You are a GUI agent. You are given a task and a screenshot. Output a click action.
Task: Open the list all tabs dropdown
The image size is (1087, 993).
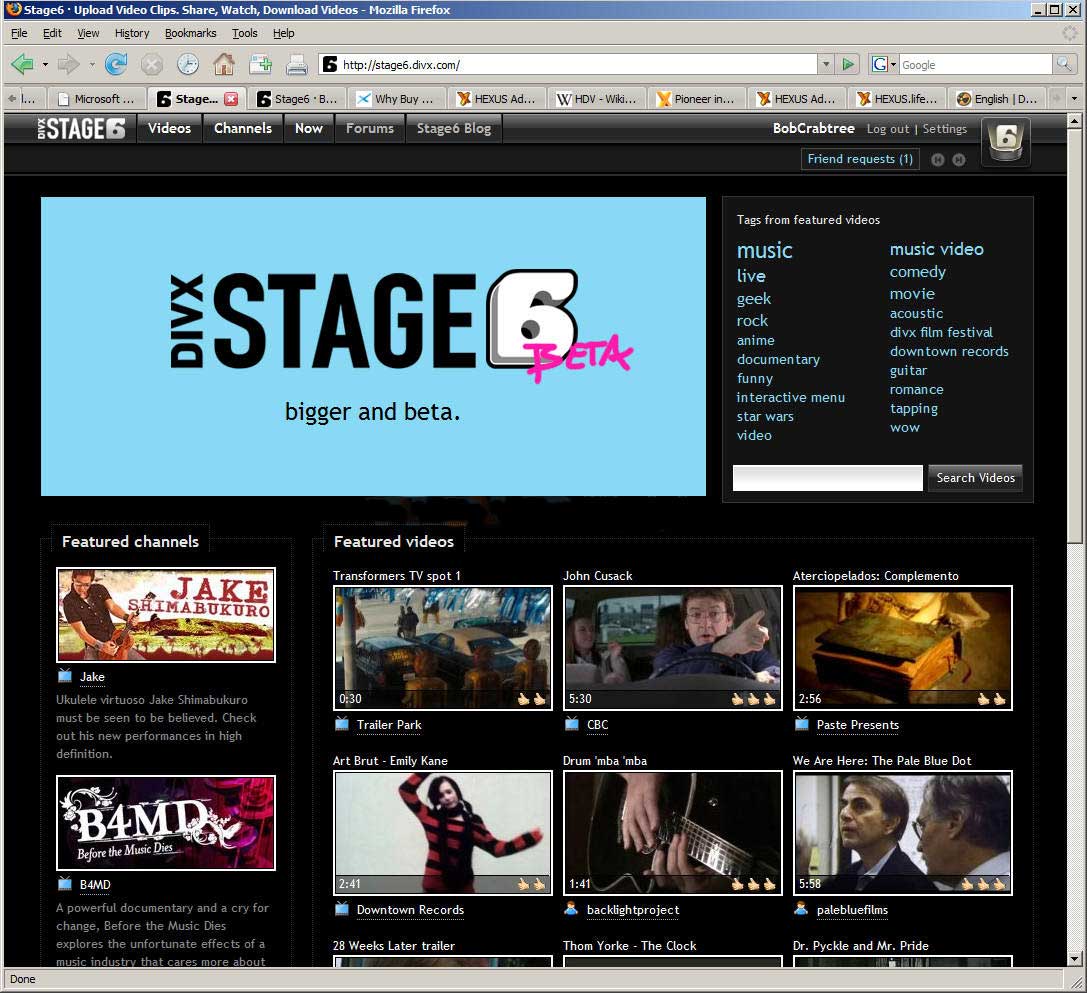[1075, 98]
